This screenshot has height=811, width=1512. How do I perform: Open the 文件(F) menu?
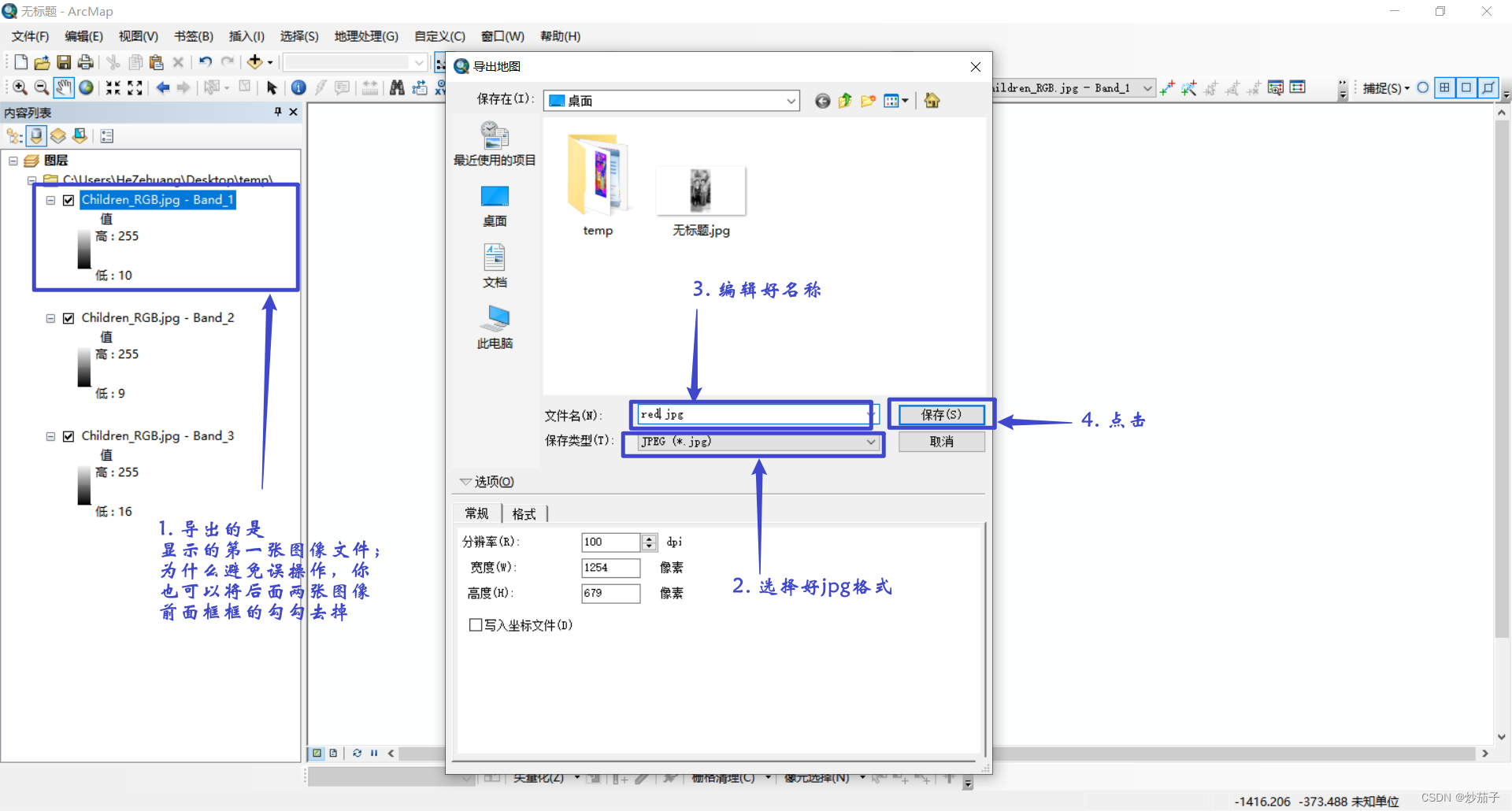pos(30,36)
